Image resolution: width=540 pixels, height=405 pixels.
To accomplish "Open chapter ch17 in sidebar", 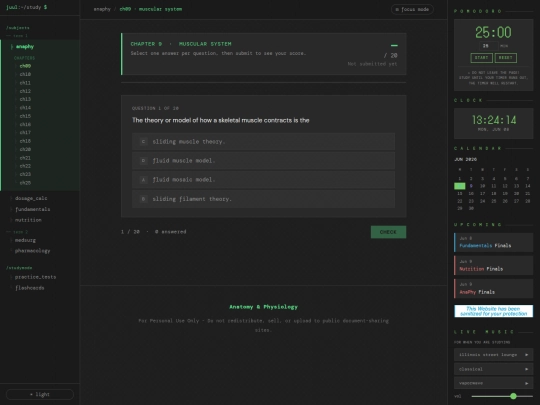I will [x=25, y=133].
